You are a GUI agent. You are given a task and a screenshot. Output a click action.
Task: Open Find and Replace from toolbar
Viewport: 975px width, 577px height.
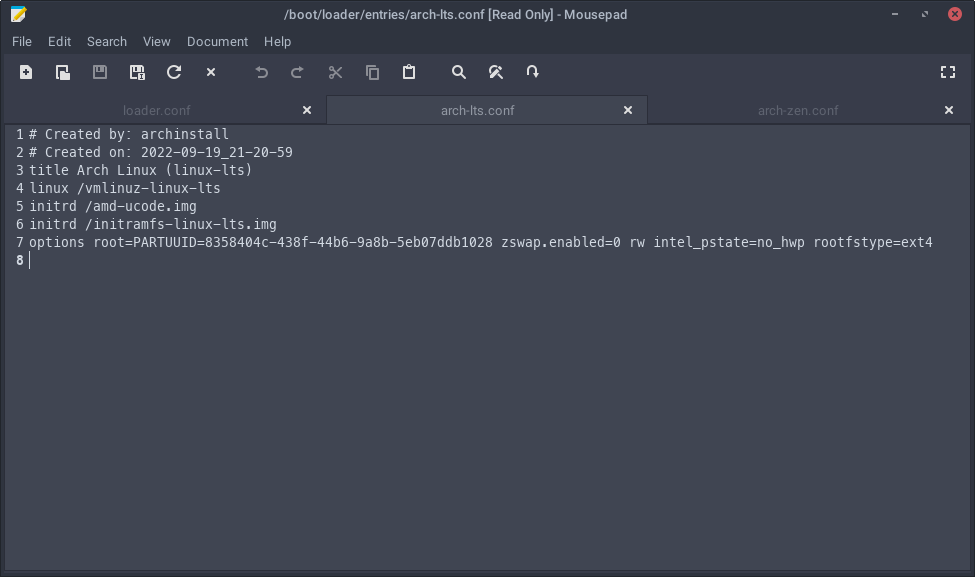coord(496,72)
